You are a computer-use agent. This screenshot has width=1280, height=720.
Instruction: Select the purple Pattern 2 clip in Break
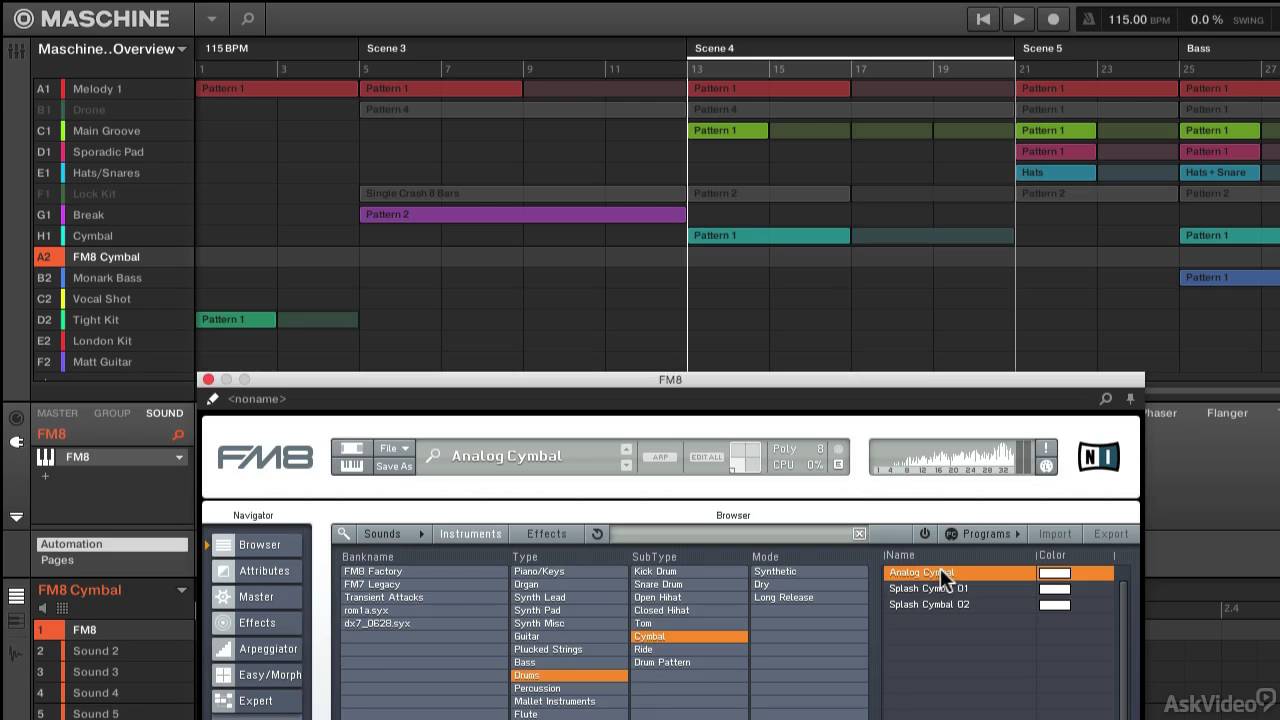[523, 214]
